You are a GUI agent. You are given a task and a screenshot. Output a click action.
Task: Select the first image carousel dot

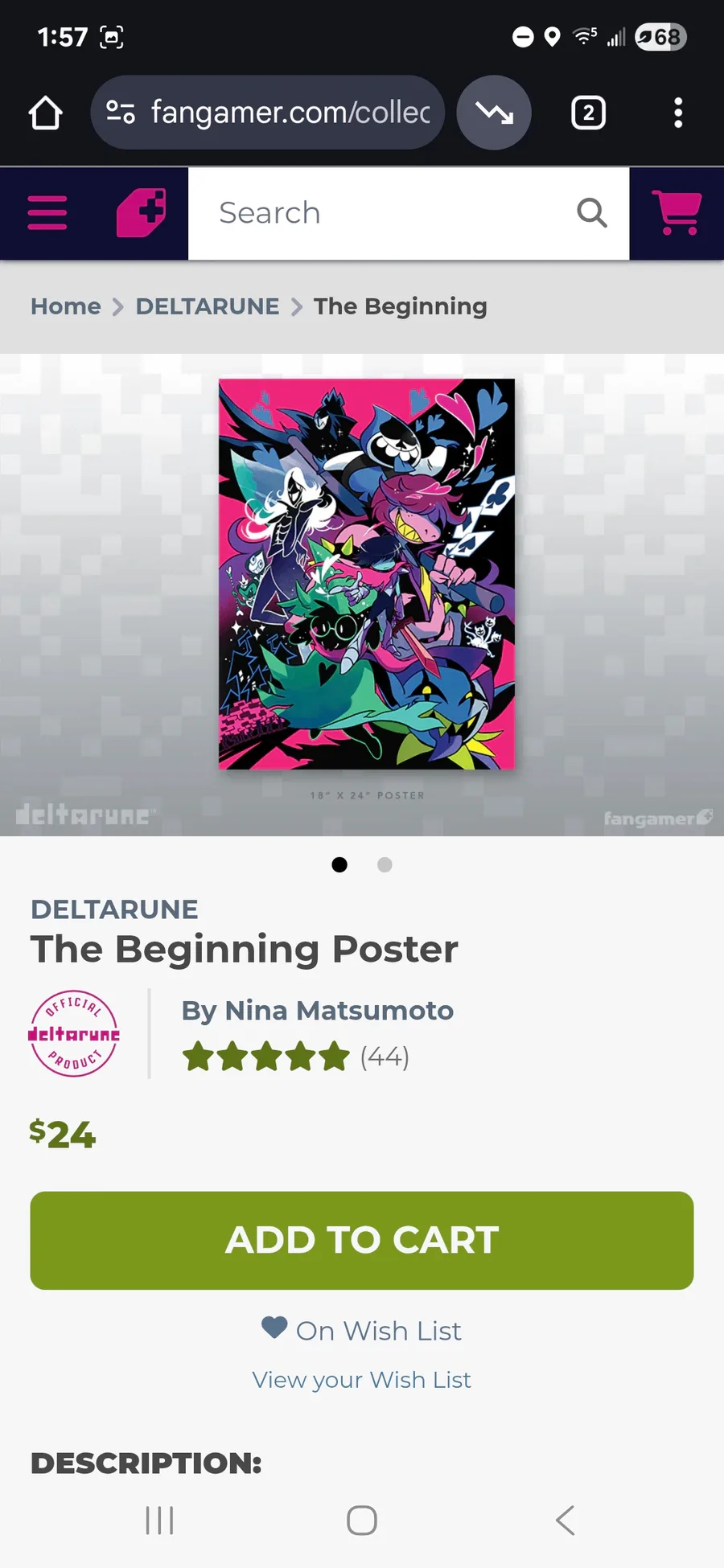[339, 864]
